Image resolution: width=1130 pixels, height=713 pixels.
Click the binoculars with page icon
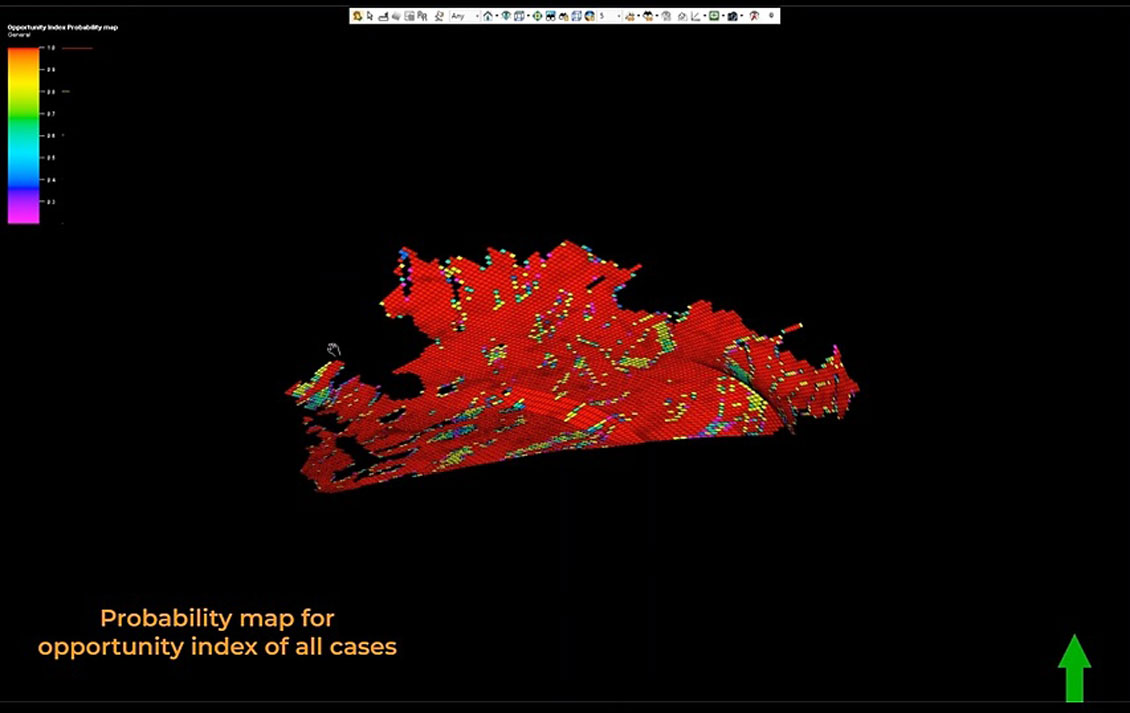tap(564, 16)
